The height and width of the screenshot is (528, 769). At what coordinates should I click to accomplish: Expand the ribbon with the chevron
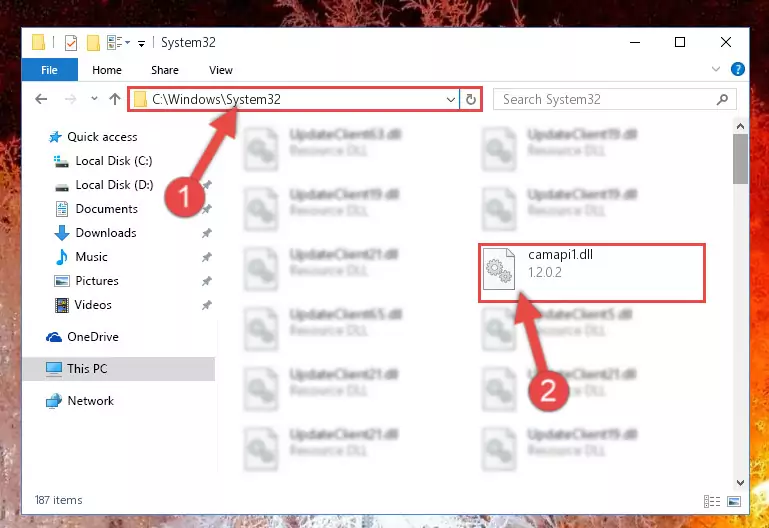tap(716, 69)
